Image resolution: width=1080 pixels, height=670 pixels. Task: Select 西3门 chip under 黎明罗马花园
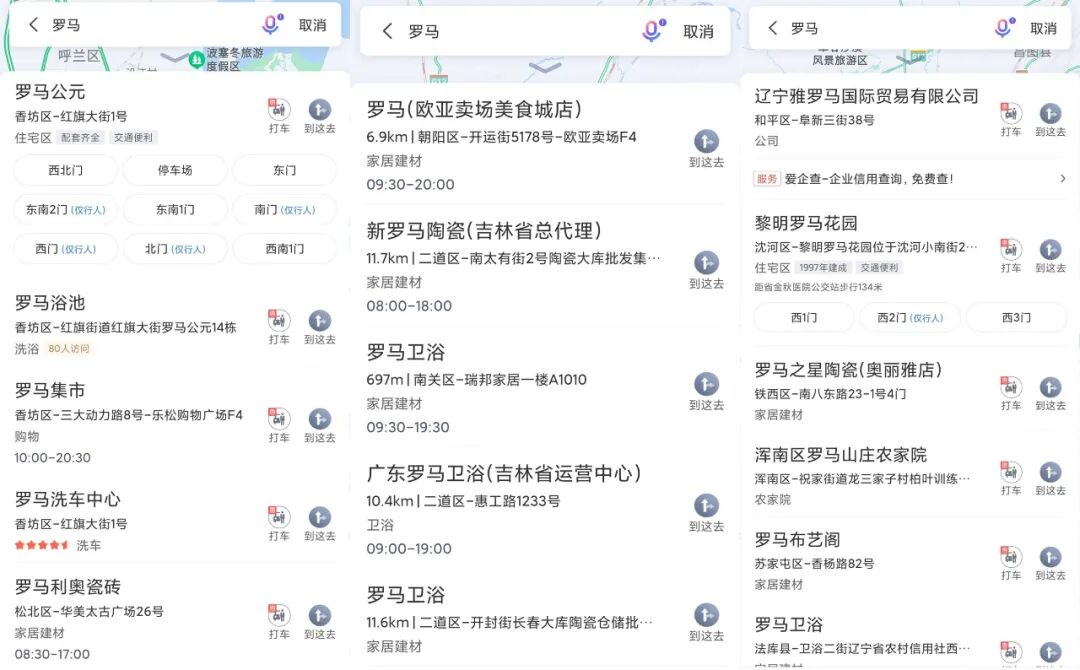[x=1017, y=317]
